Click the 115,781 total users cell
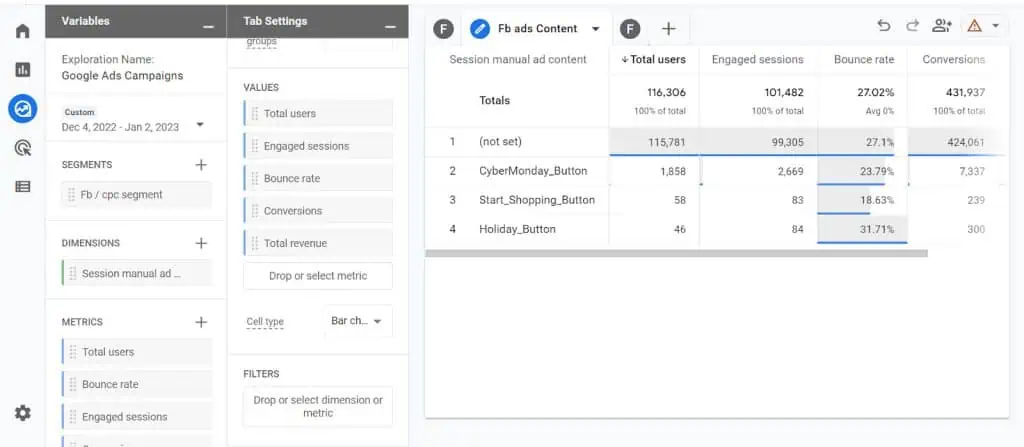The width and height of the screenshot is (1024, 447). click(654, 142)
